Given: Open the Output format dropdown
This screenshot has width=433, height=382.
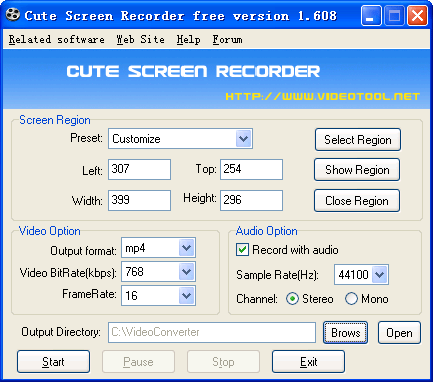Looking at the screenshot, I should [x=186, y=248].
